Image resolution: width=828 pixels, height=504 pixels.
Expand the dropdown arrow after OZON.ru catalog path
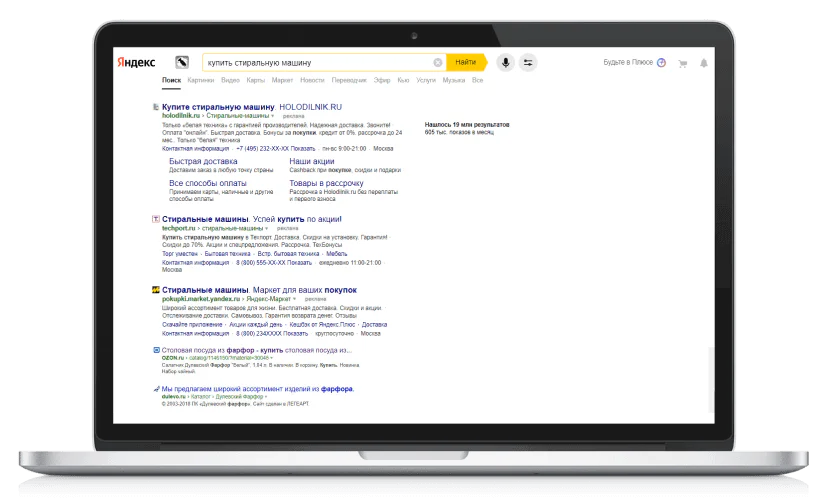tap(271, 358)
